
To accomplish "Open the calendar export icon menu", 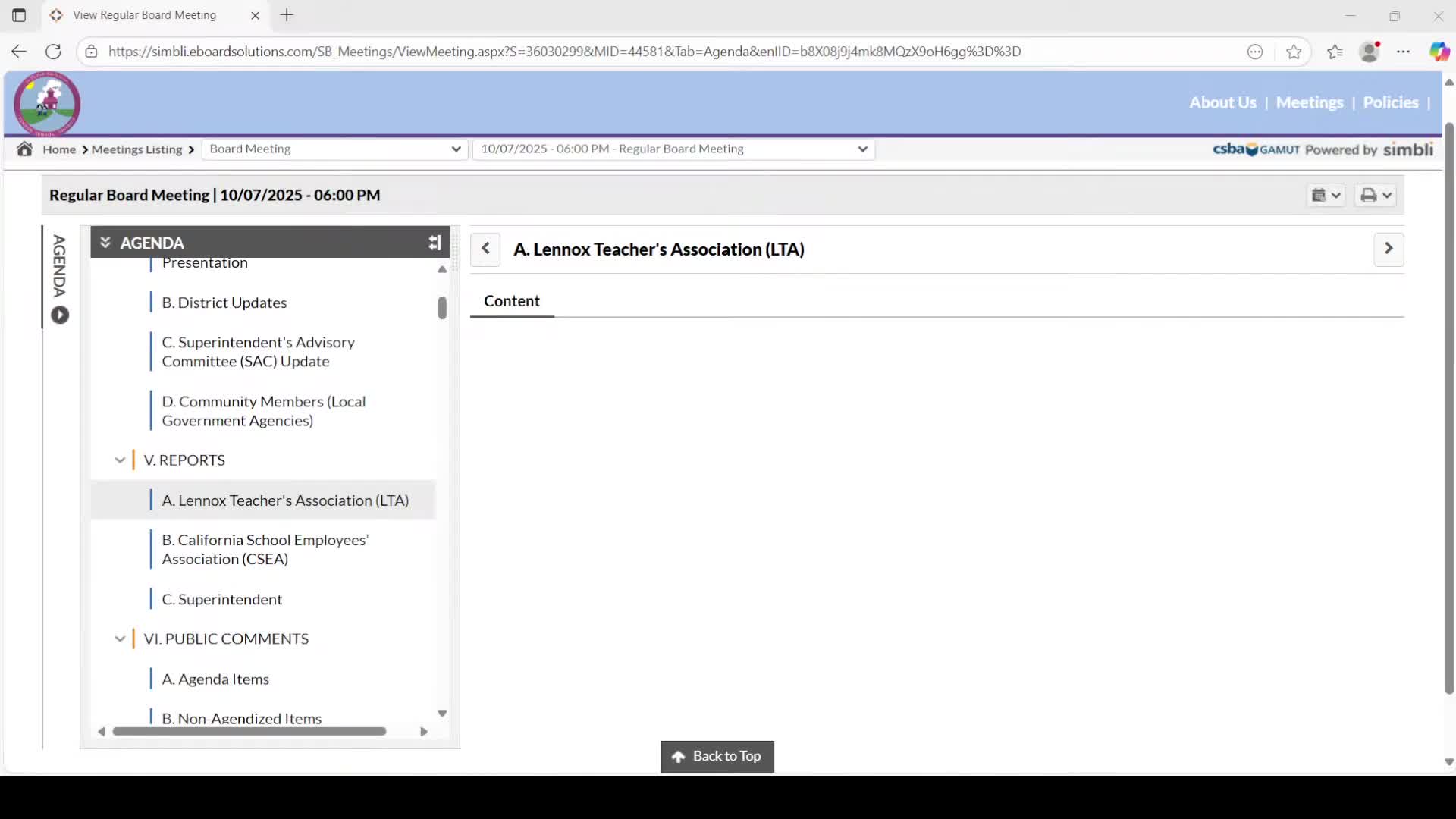I will 1326,196.
